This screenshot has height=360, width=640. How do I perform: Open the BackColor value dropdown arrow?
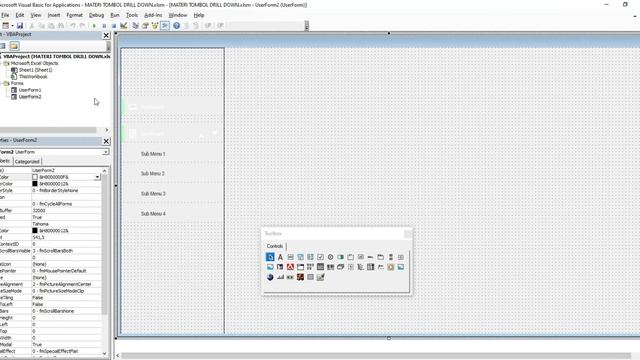click(97, 177)
